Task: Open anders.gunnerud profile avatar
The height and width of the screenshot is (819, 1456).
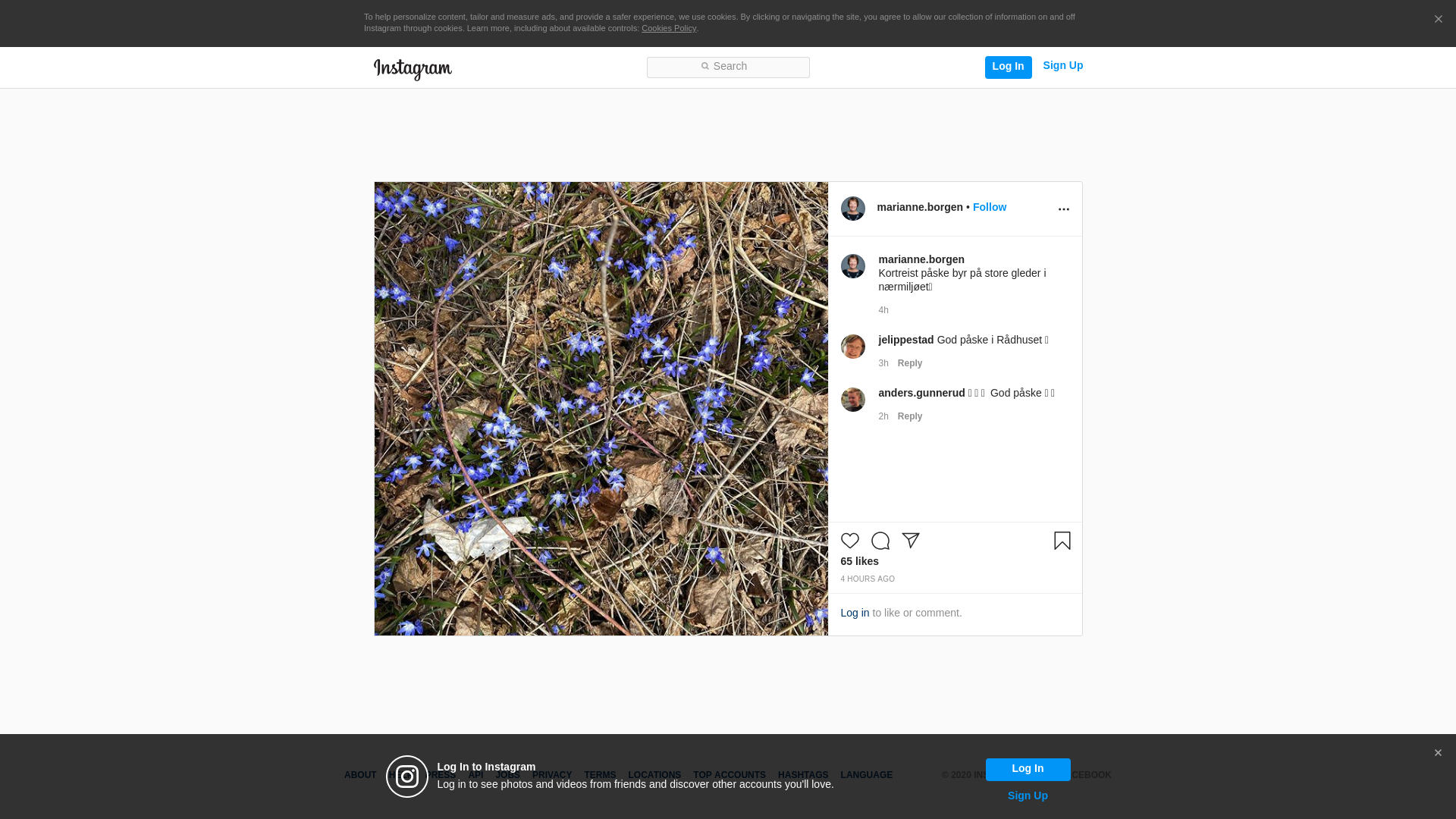Action: 853,400
